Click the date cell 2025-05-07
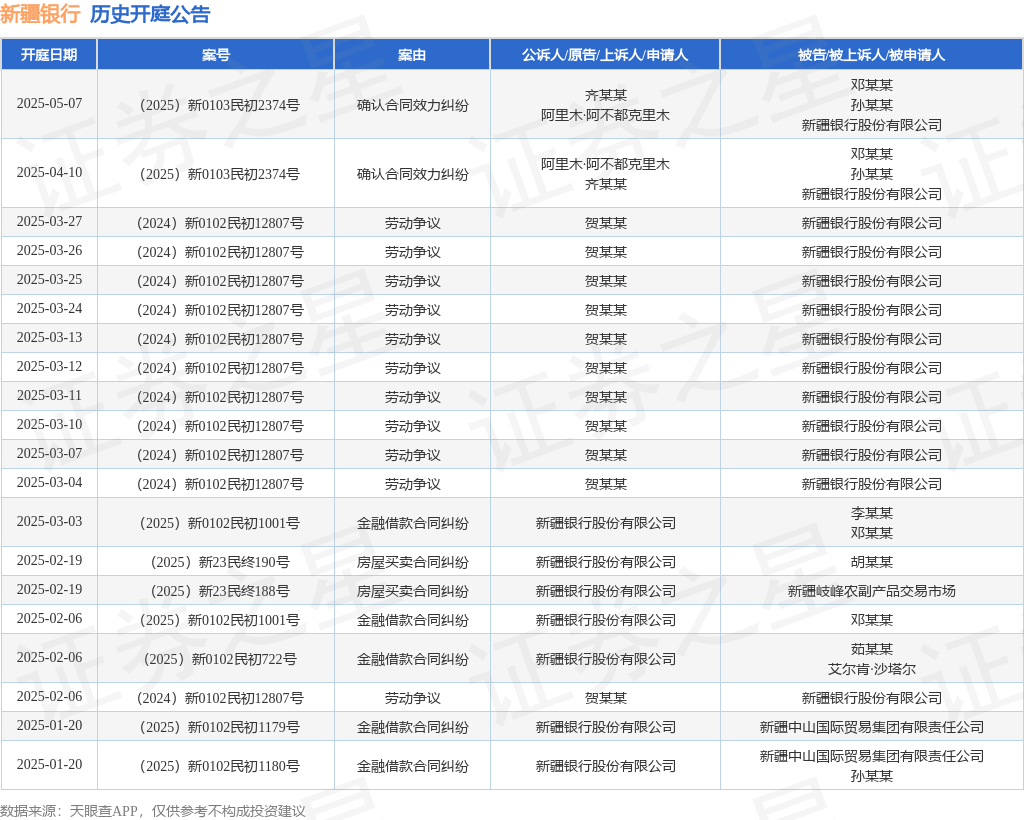The width and height of the screenshot is (1024, 820). coord(50,103)
